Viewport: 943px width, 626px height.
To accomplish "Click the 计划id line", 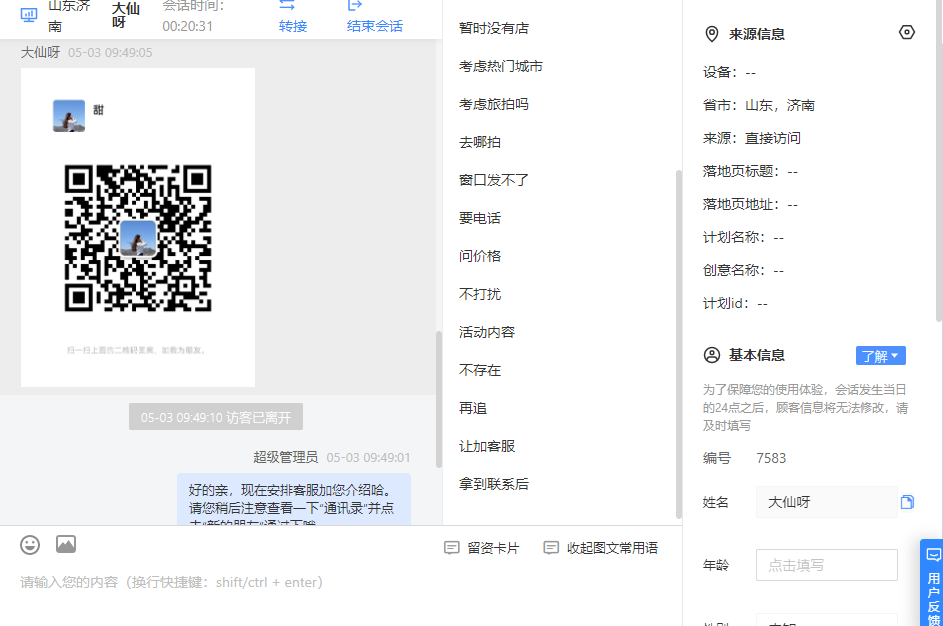I will click(736, 304).
